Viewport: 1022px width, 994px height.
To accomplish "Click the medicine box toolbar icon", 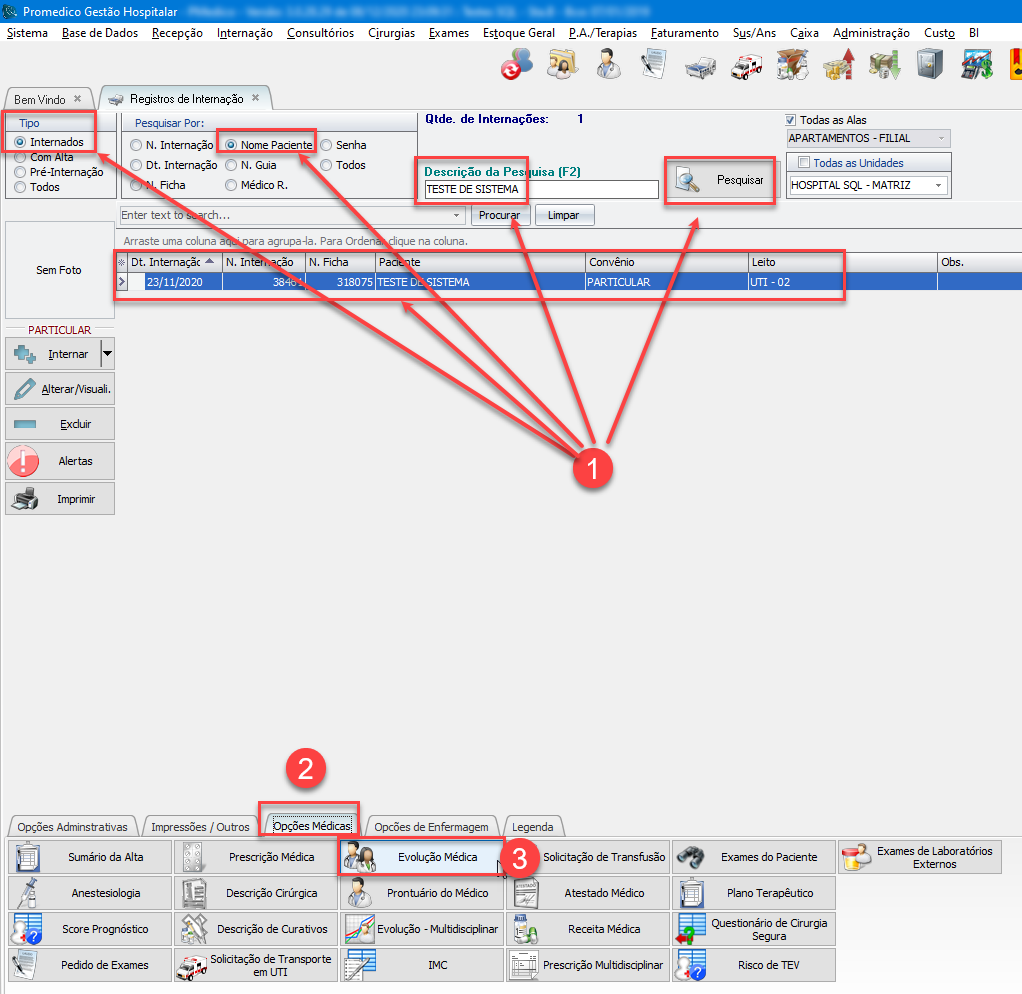I will coord(792,66).
